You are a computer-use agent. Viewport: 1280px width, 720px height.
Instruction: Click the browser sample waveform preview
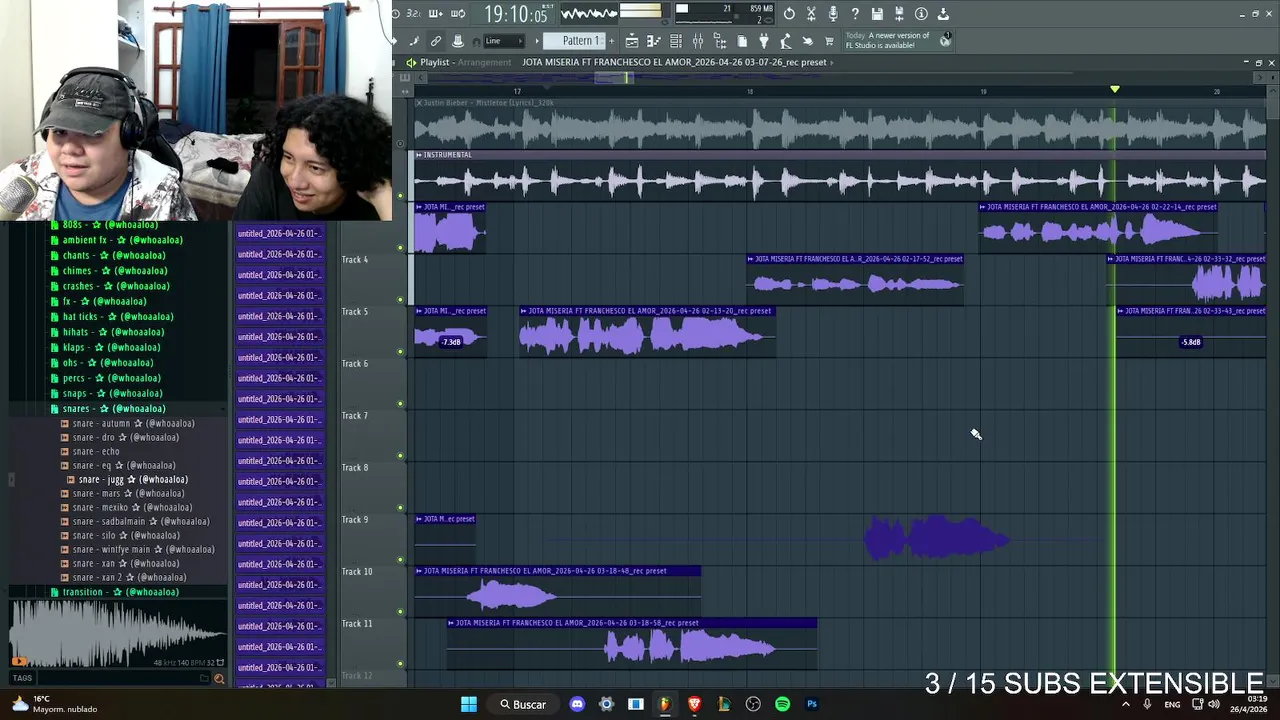point(117,634)
